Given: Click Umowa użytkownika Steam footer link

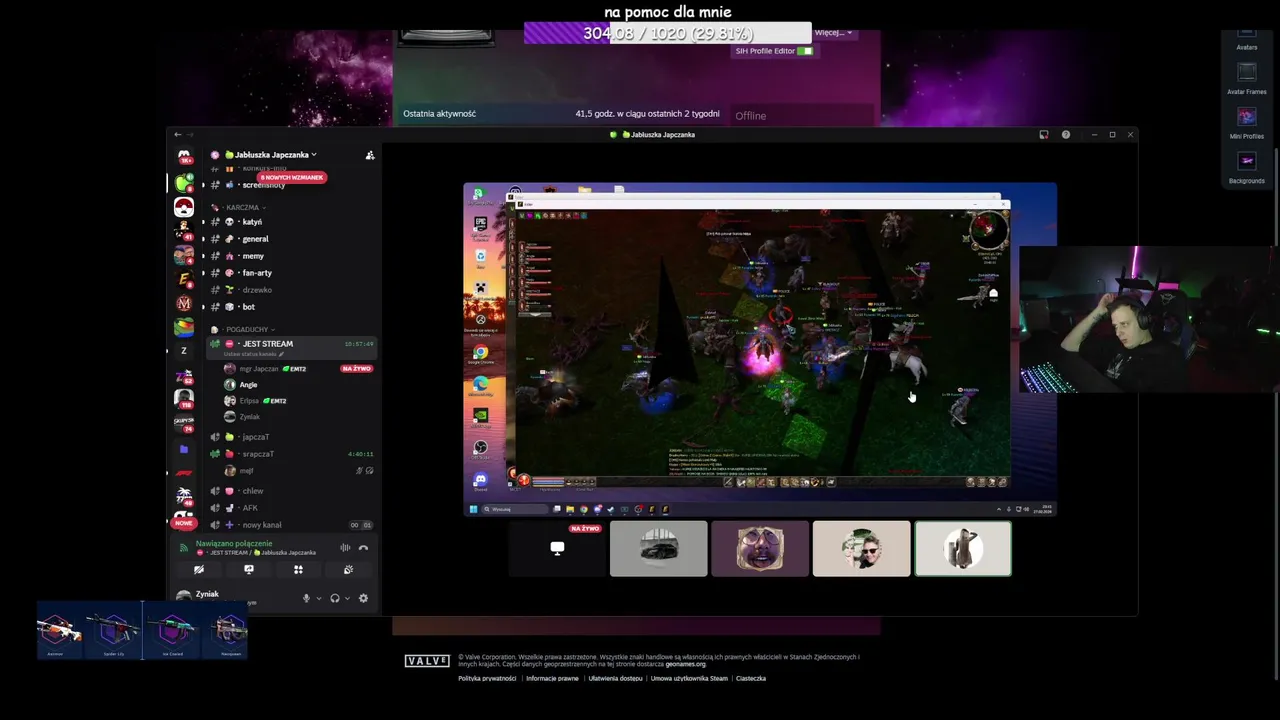Looking at the screenshot, I should point(689,678).
